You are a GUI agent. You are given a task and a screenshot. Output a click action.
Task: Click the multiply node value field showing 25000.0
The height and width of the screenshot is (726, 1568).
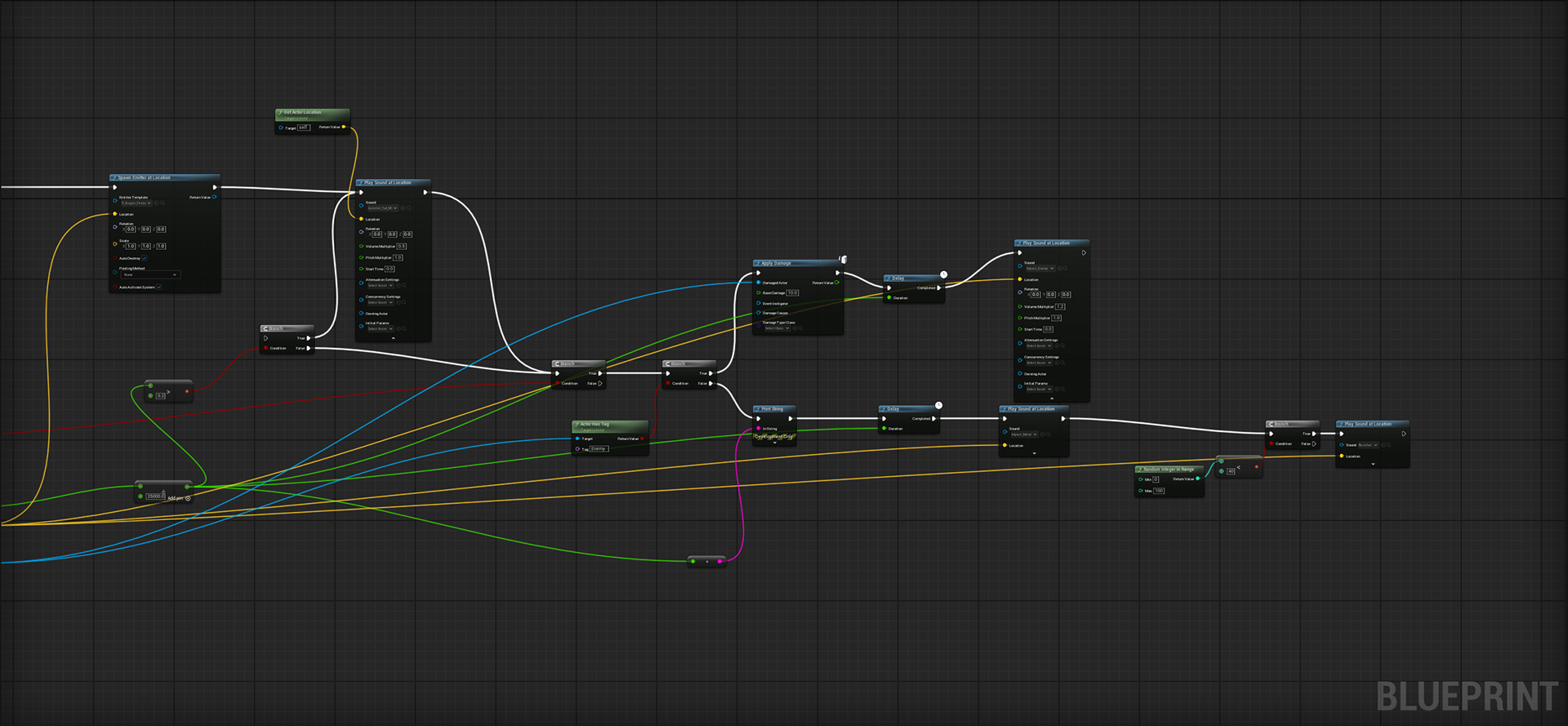pyautogui.click(x=155, y=497)
